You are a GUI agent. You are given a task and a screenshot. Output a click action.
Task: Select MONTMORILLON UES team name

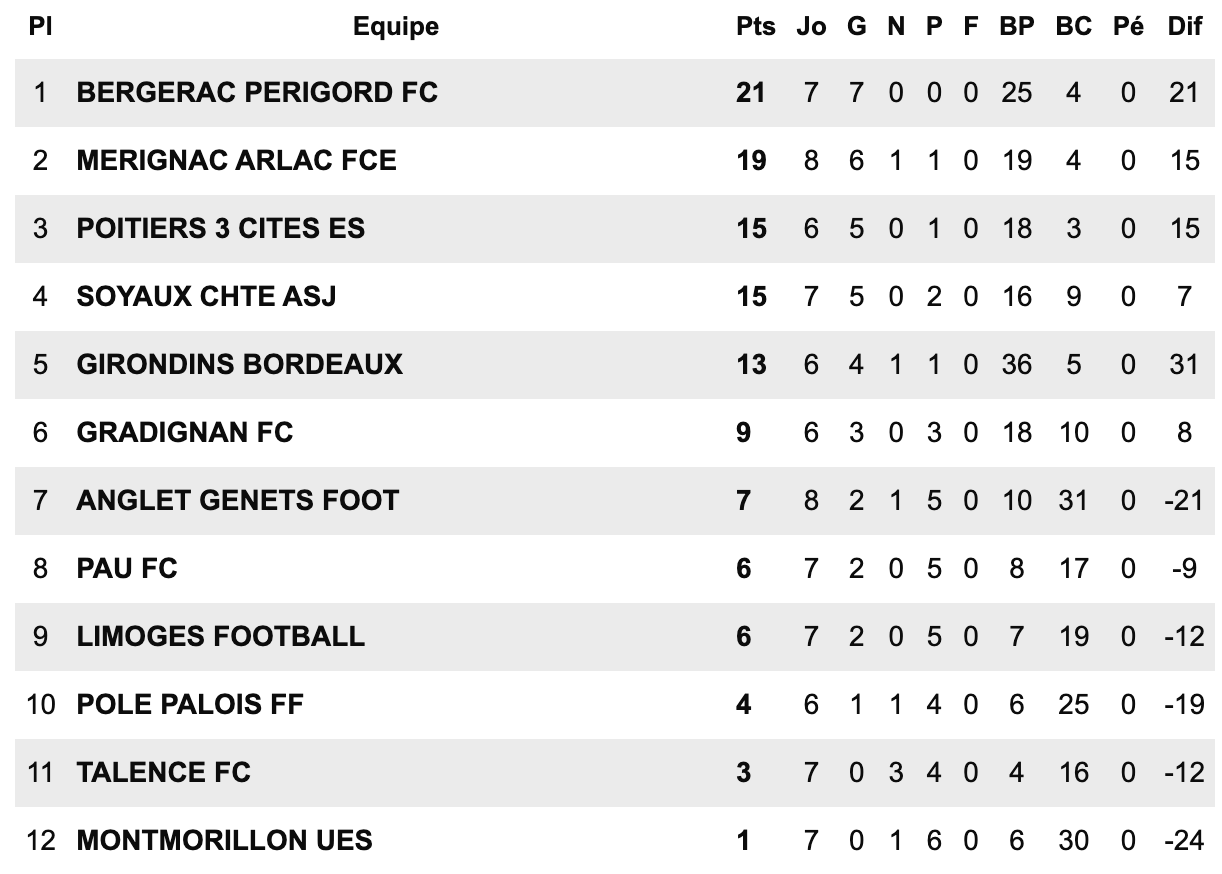(225, 841)
